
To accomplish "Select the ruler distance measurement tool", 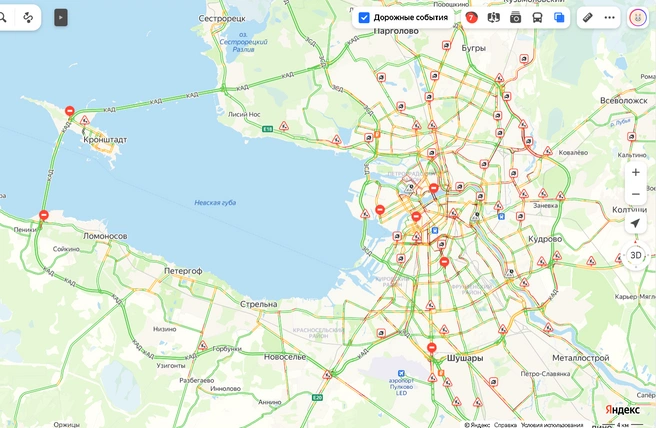I will (588, 18).
